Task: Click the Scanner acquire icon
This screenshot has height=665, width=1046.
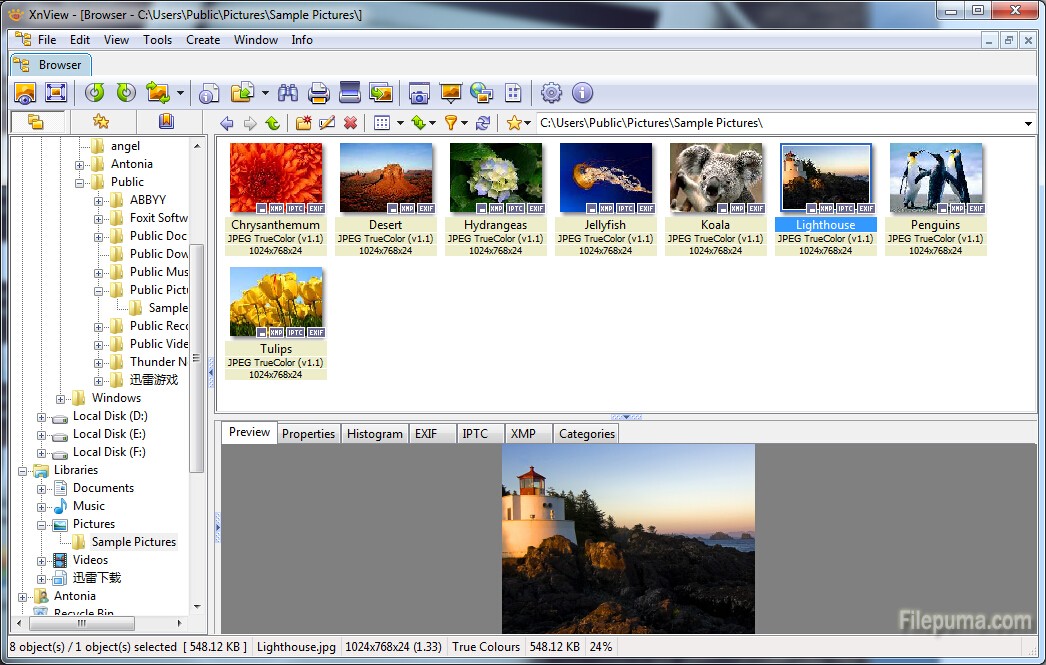Action: tap(349, 93)
